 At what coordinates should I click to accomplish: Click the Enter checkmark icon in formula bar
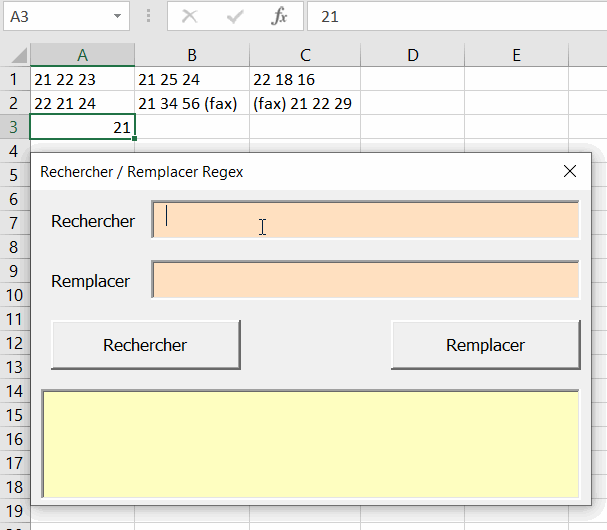point(235,17)
